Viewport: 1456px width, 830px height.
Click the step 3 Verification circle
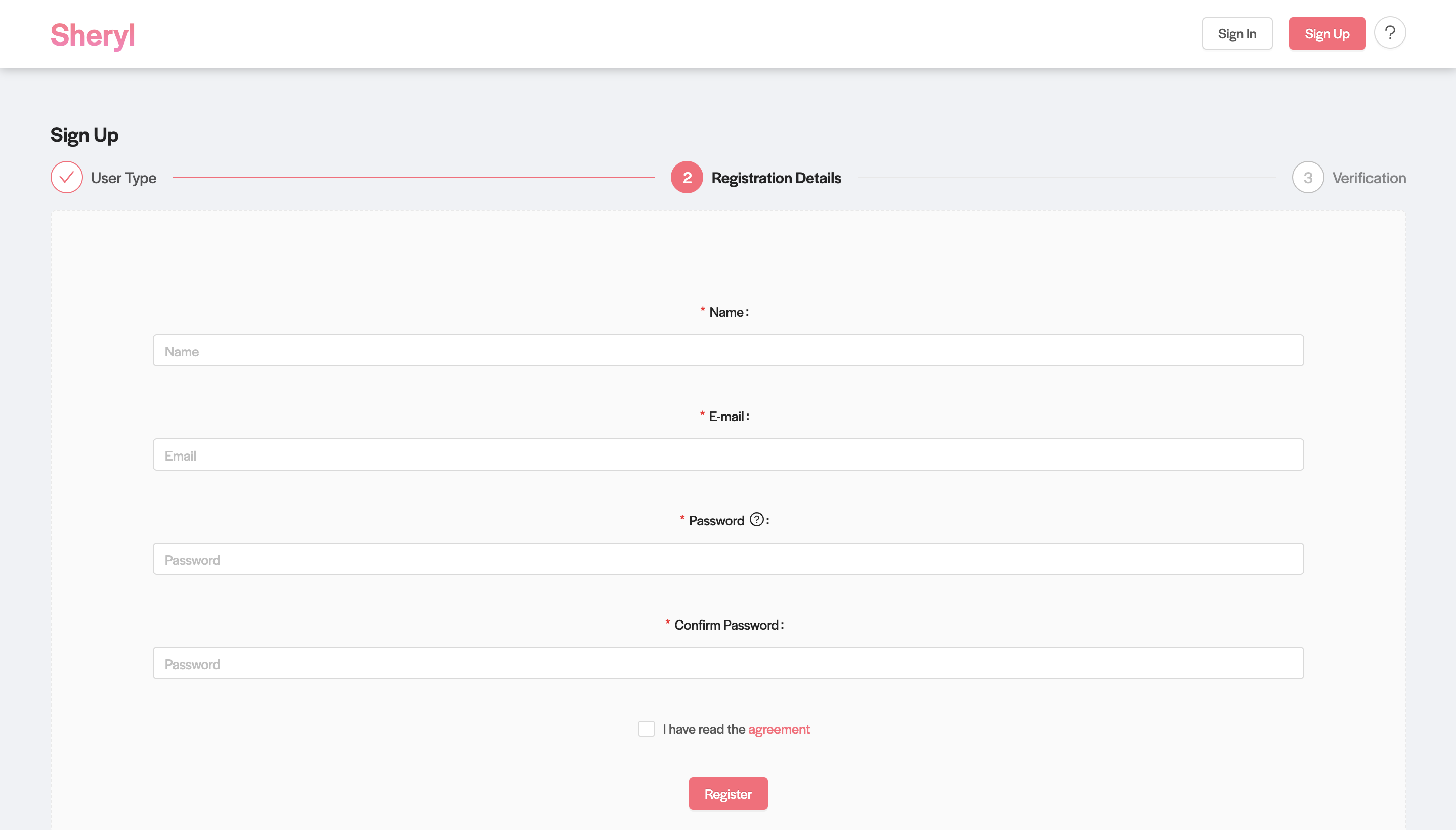pos(1307,177)
